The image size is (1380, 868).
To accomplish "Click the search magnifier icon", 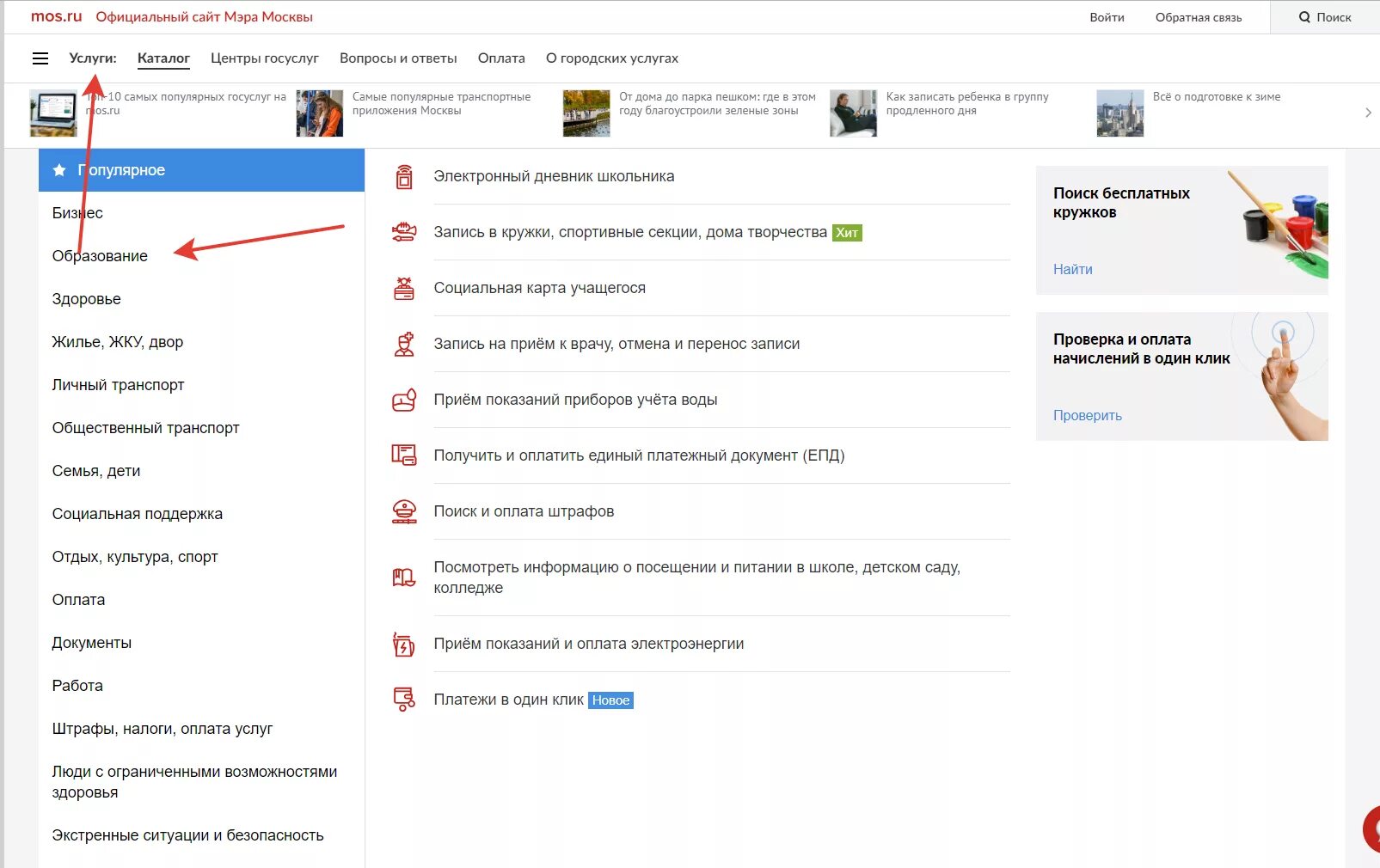I will click(x=1304, y=17).
